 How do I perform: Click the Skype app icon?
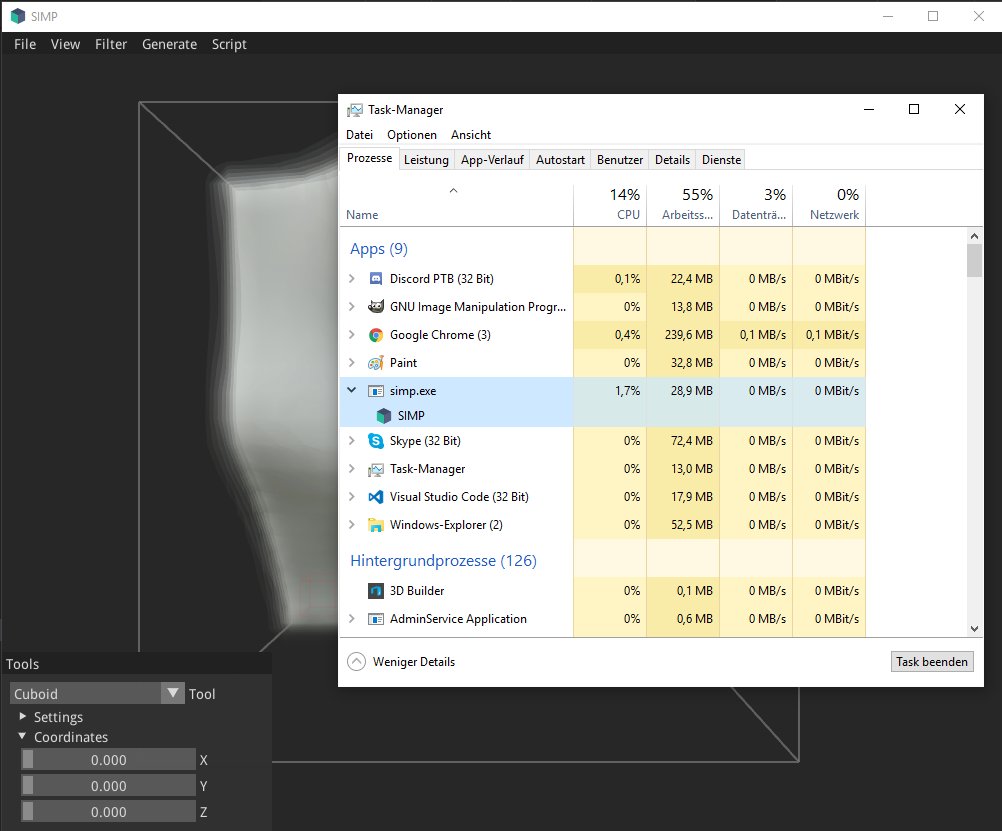376,441
